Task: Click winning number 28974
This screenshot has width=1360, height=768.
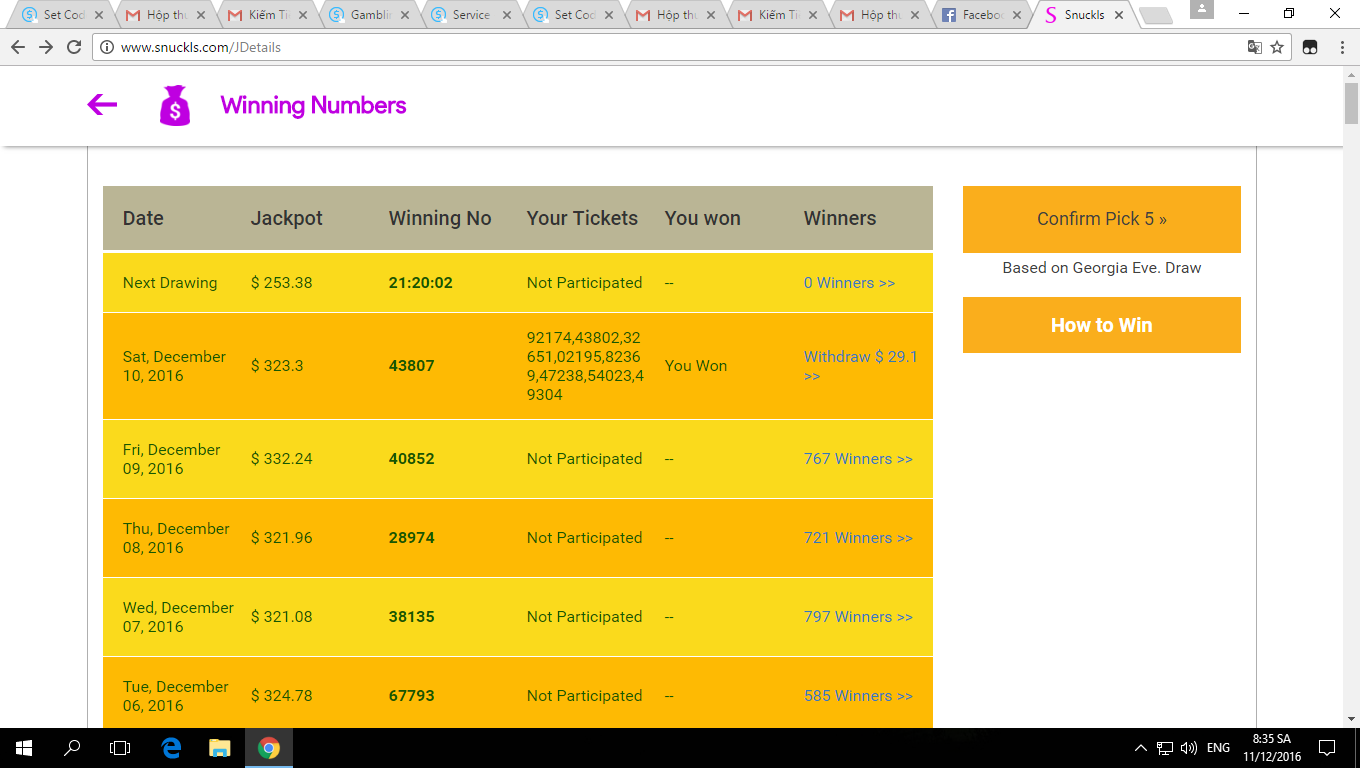Action: (x=412, y=538)
